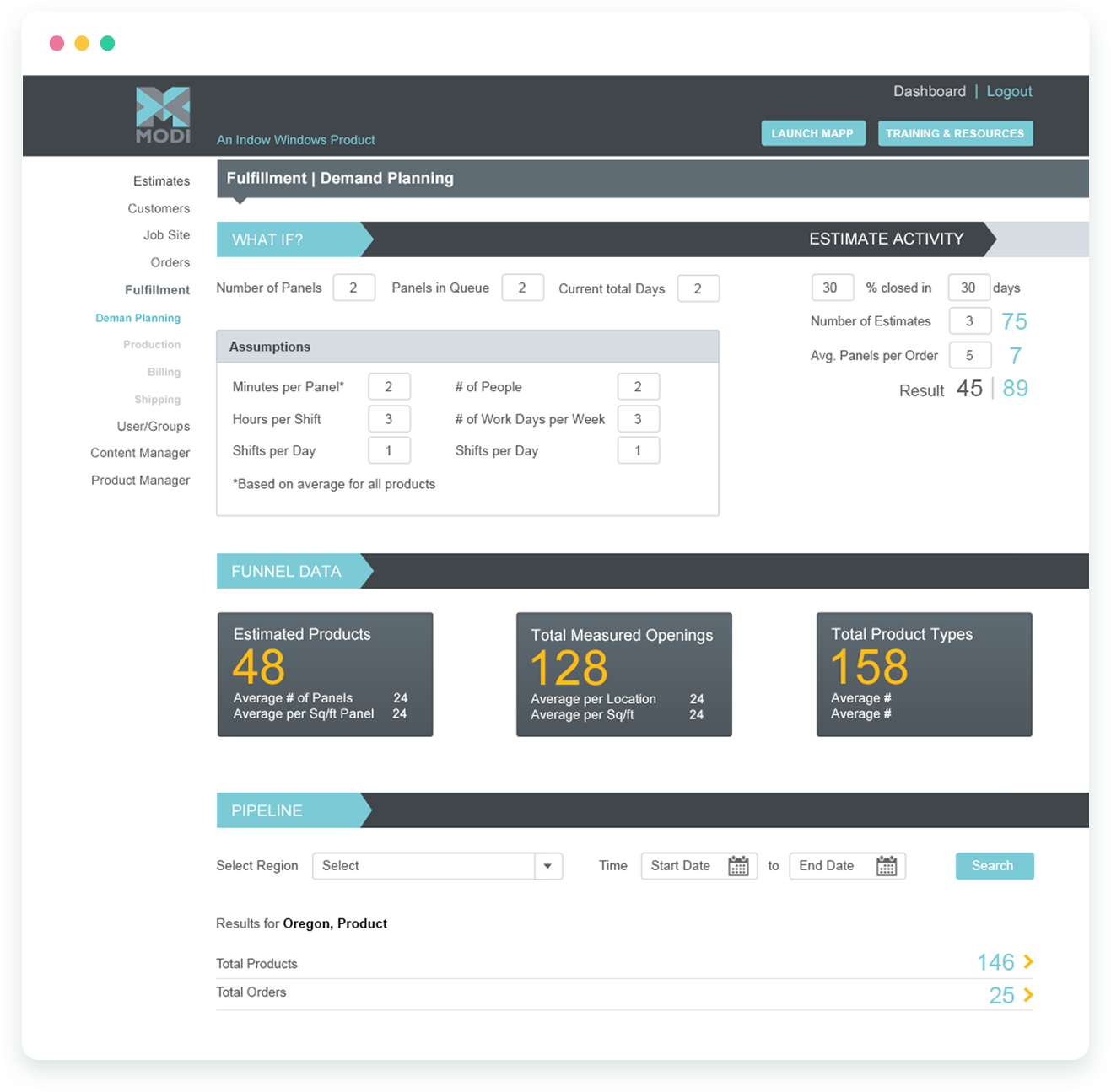The height and width of the screenshot is (1092, 1111).
Task: Edit the Minutes per Panel field
Action: pos(389,387)
